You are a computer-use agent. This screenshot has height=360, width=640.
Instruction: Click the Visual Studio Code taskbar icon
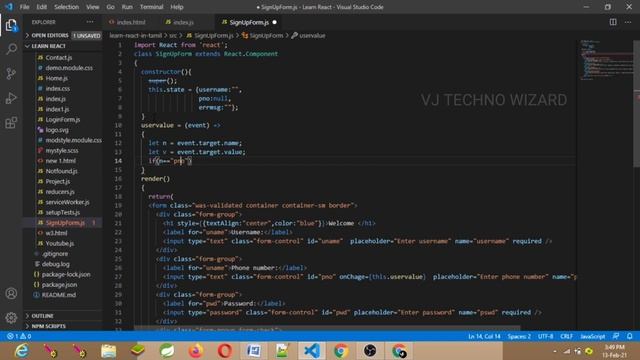(312, 351)
